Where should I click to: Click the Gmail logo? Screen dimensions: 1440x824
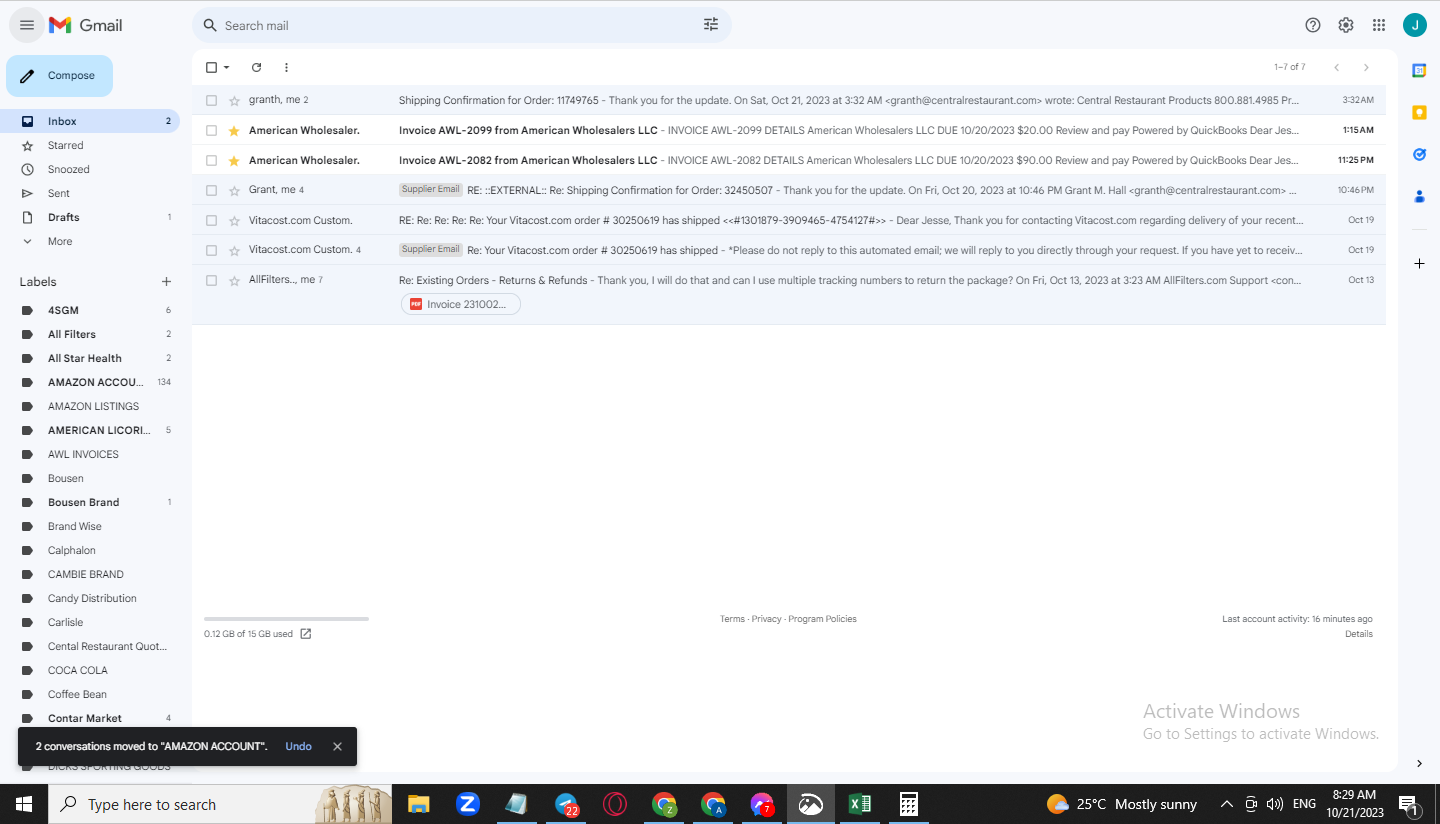(86, 25)
